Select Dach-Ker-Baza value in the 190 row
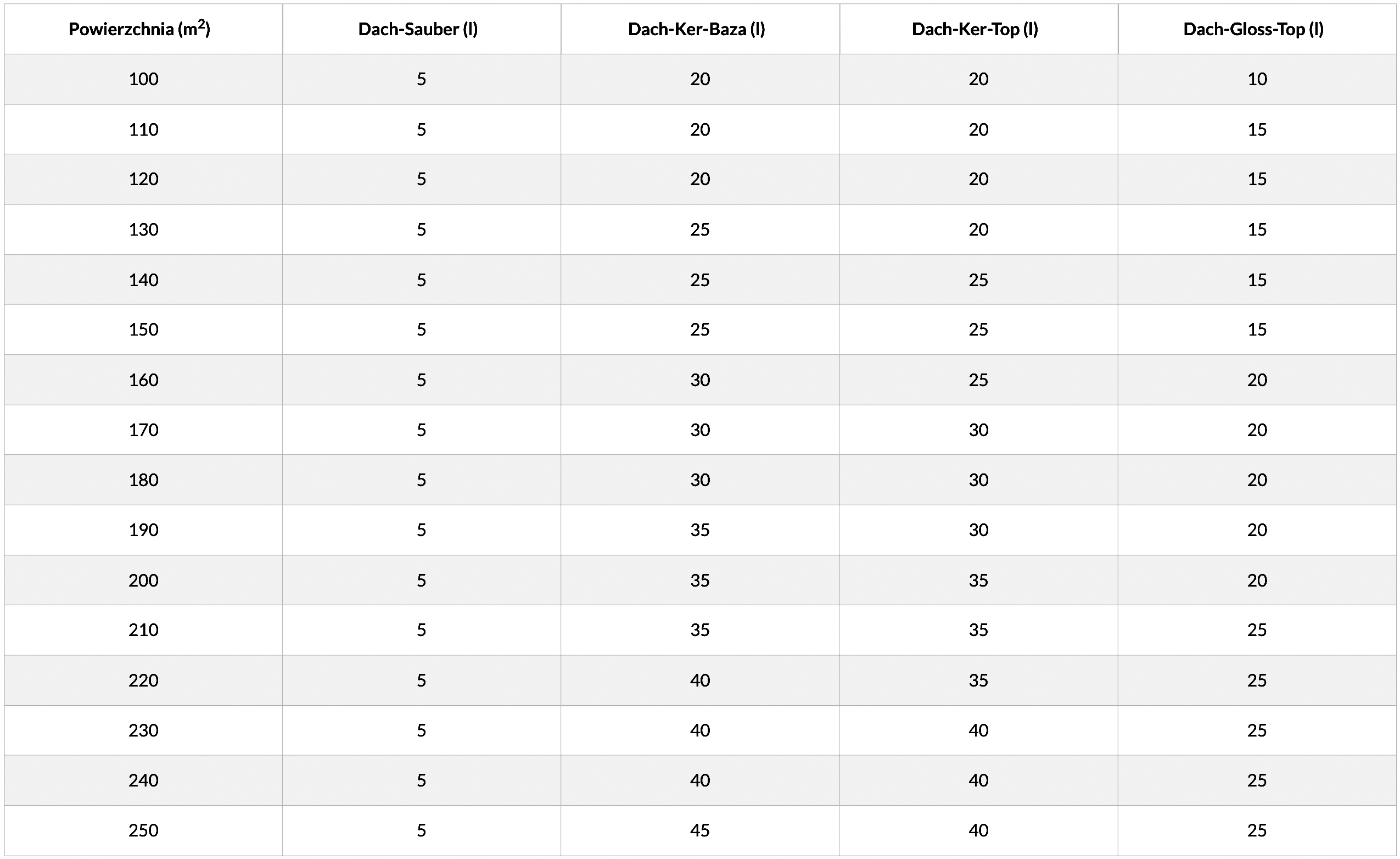Screen dimensions: 1400x859 tap(700, 530)
